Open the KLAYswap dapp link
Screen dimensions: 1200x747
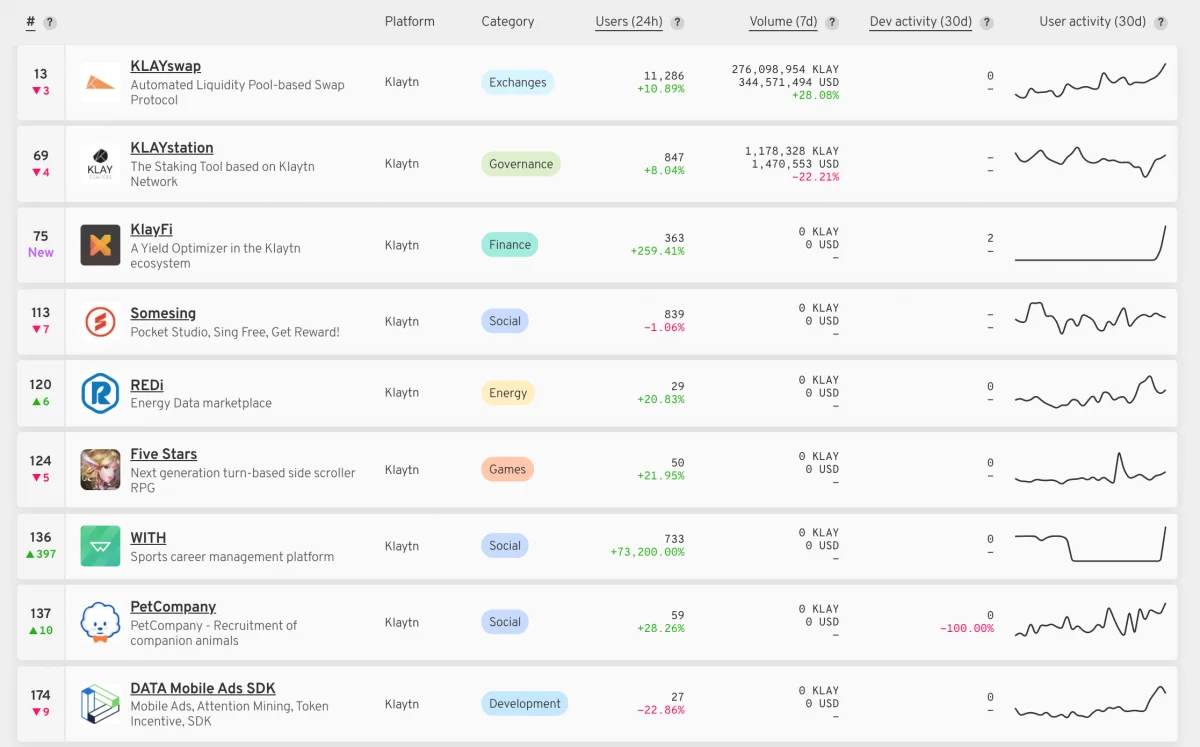[165, 66]
